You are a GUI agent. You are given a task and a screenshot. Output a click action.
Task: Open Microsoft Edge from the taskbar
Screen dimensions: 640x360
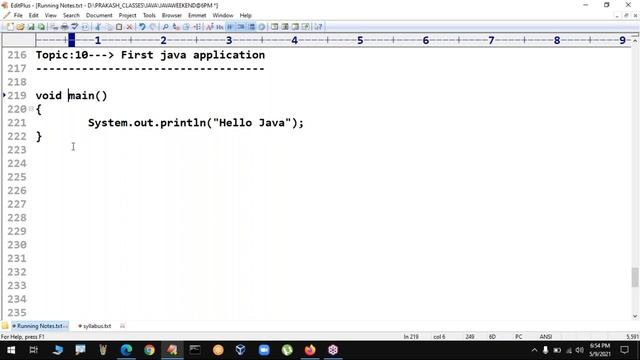pyautogui.click(x=126, y=350)
